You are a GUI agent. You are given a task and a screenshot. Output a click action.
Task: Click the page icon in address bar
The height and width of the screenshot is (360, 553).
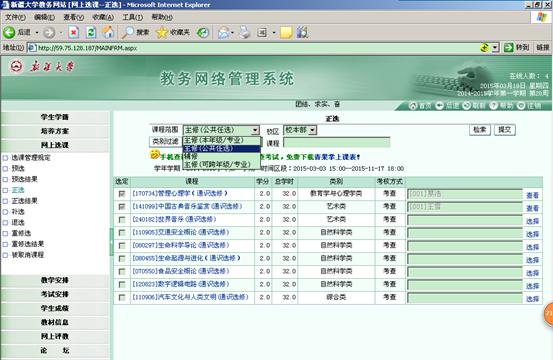click(31, 48)
